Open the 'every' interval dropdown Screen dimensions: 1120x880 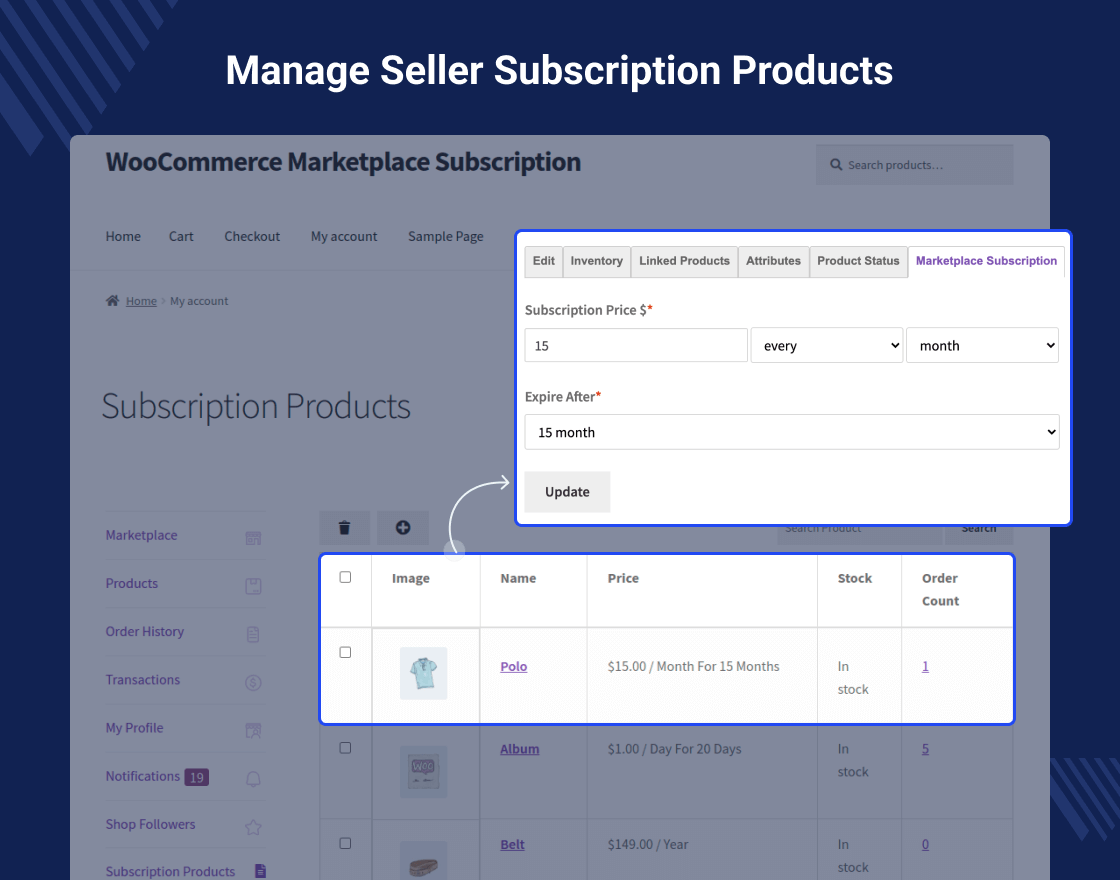pyautogui.click(x=826, y=346)
